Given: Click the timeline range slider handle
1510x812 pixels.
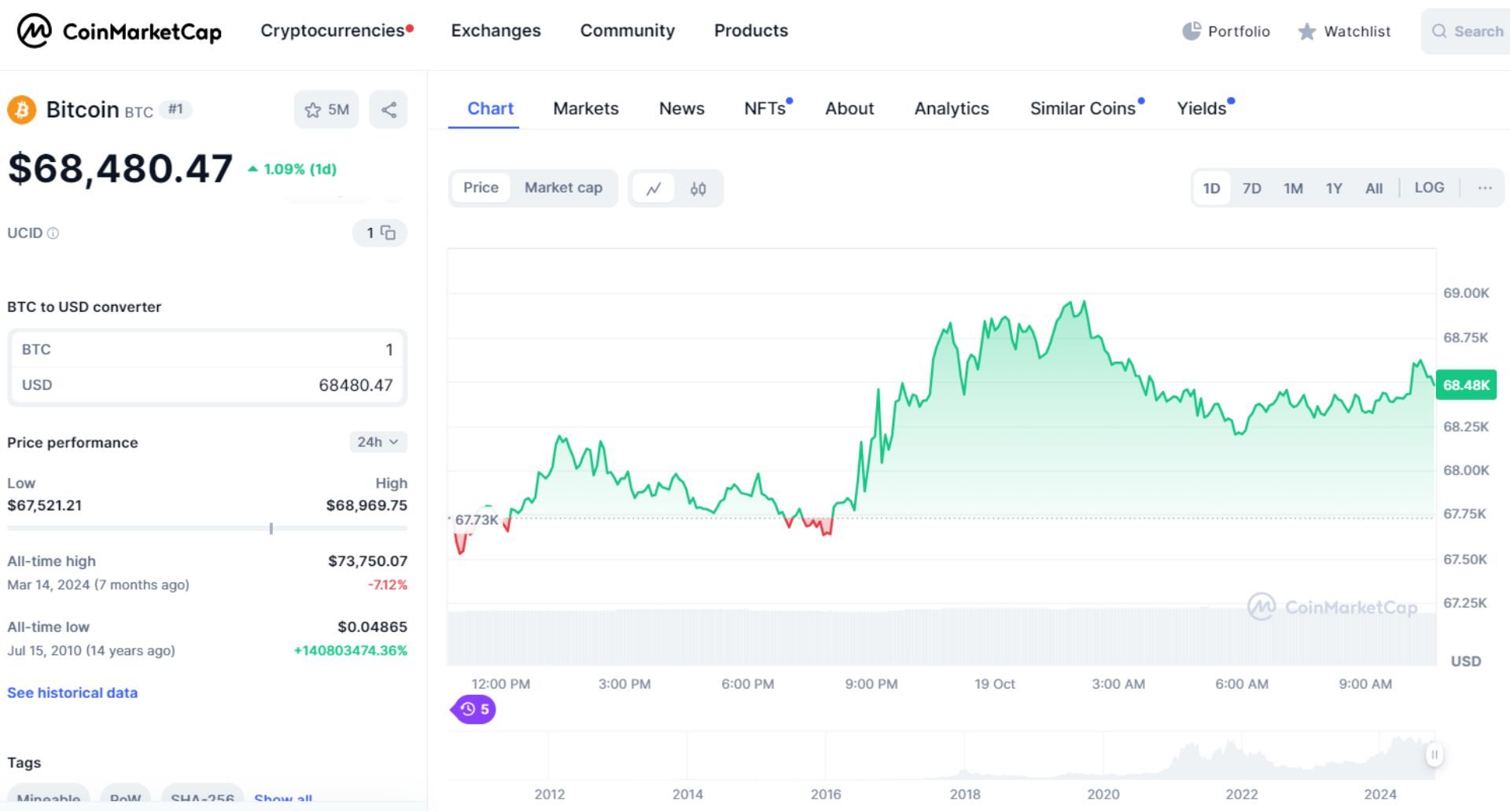Looking at the screenshot, I should [x=1434, y=755].
